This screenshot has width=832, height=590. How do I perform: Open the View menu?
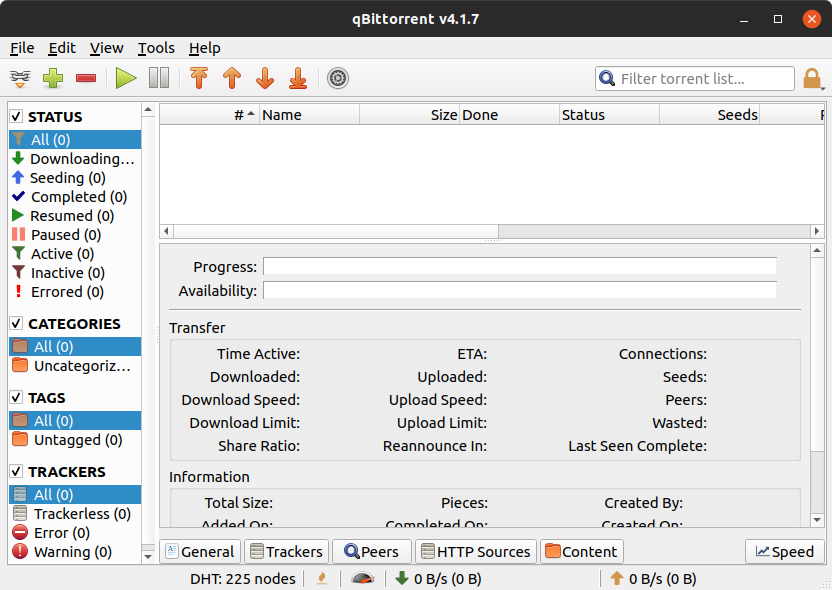click(x=106, y=48)
